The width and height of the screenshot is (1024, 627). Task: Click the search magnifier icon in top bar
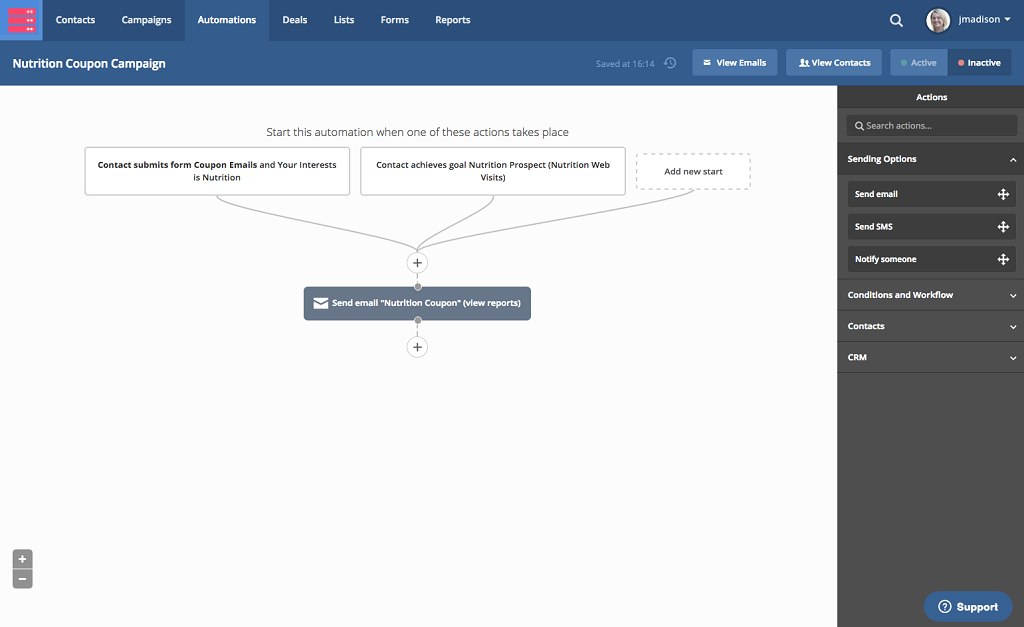(896, 20)
